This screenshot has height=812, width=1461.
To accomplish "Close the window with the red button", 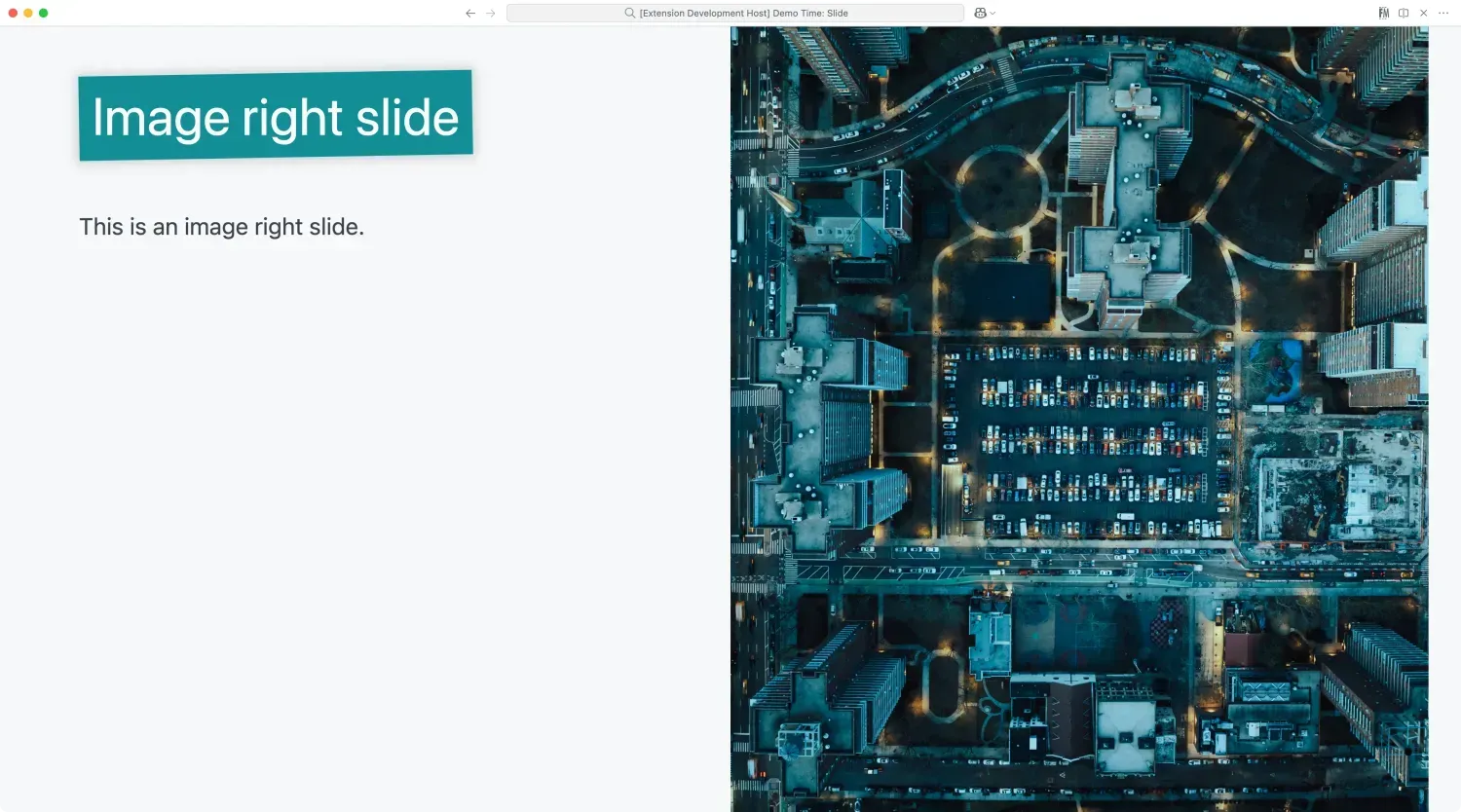I will pyautogui.click(x=13, y=13).
